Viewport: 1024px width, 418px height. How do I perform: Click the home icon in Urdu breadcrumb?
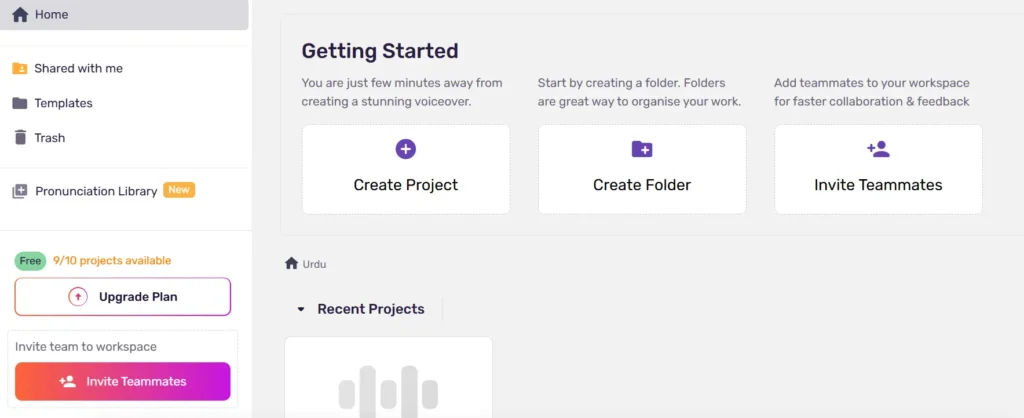click(x=291, y=264)
